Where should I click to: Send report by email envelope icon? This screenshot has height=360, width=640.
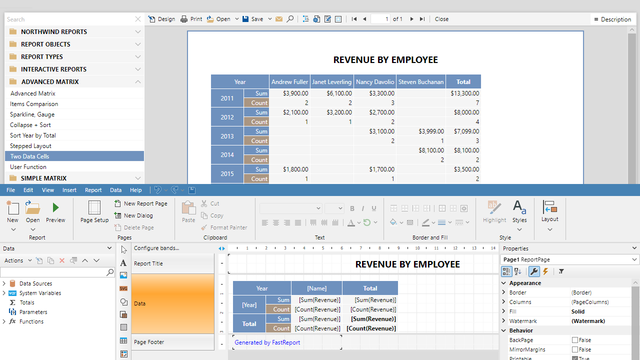279,19
